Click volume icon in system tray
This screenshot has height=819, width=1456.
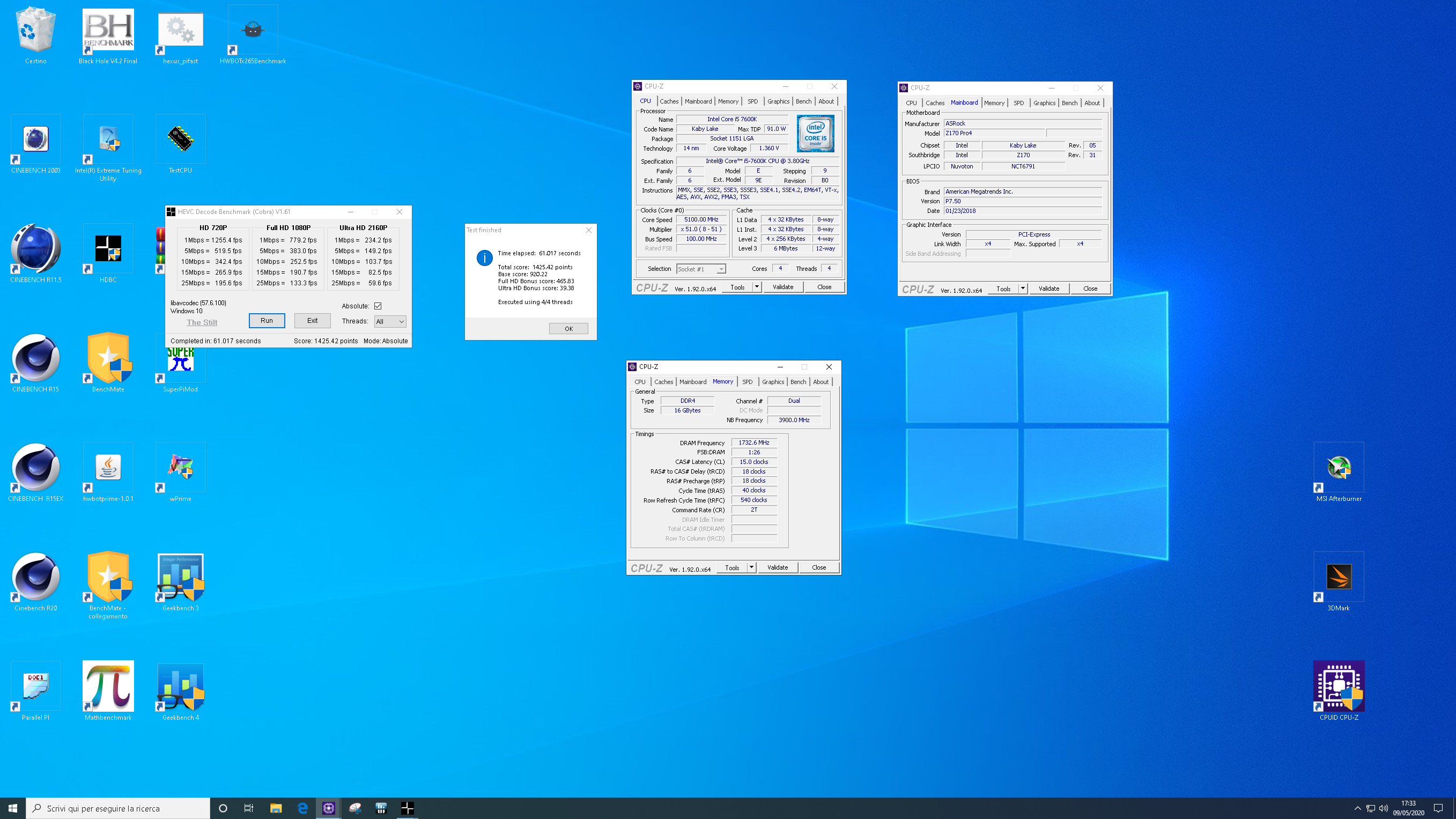[x=1383, y=808]
